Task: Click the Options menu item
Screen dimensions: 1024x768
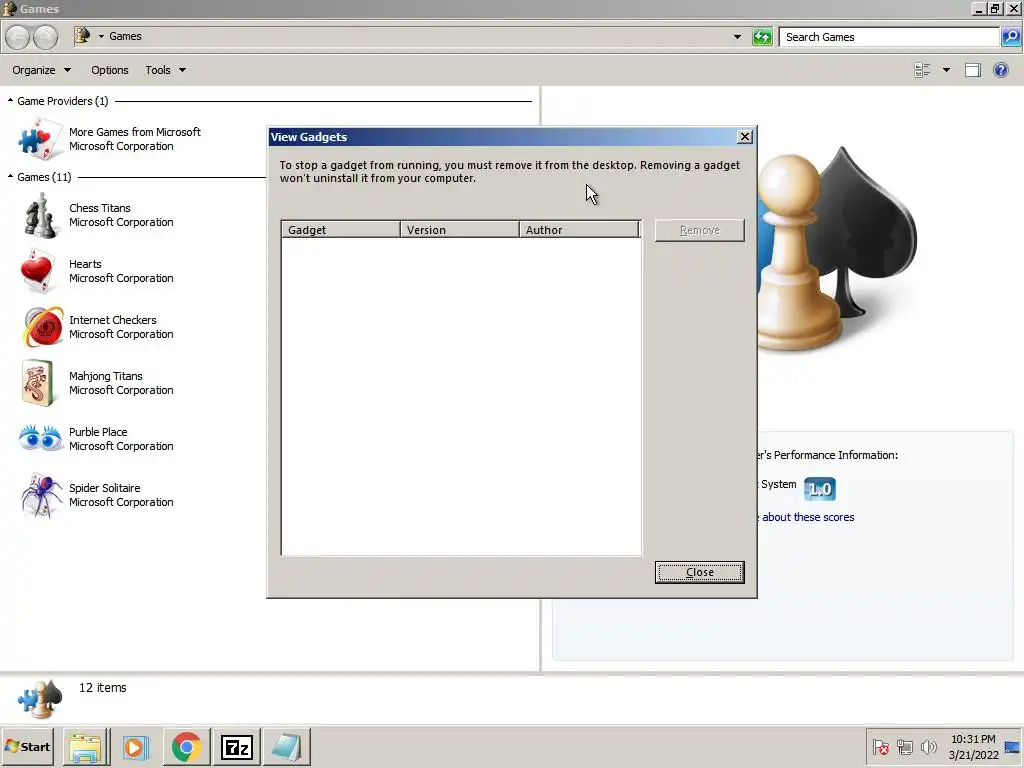Action: (110, 70)
